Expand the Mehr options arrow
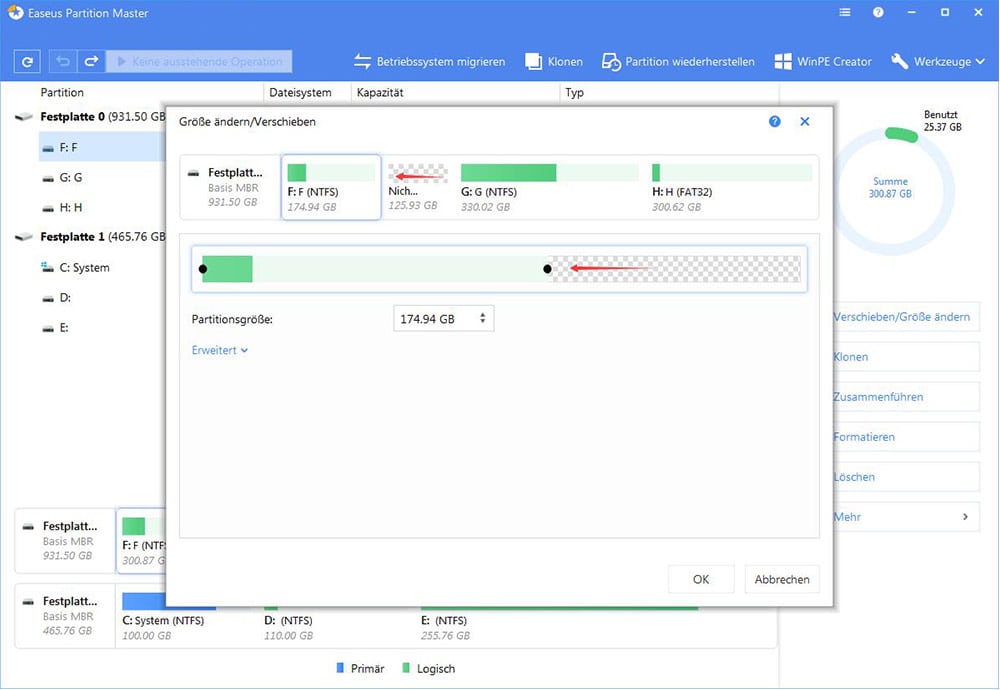Viewport: 1000px width, 690px height. 965,517
